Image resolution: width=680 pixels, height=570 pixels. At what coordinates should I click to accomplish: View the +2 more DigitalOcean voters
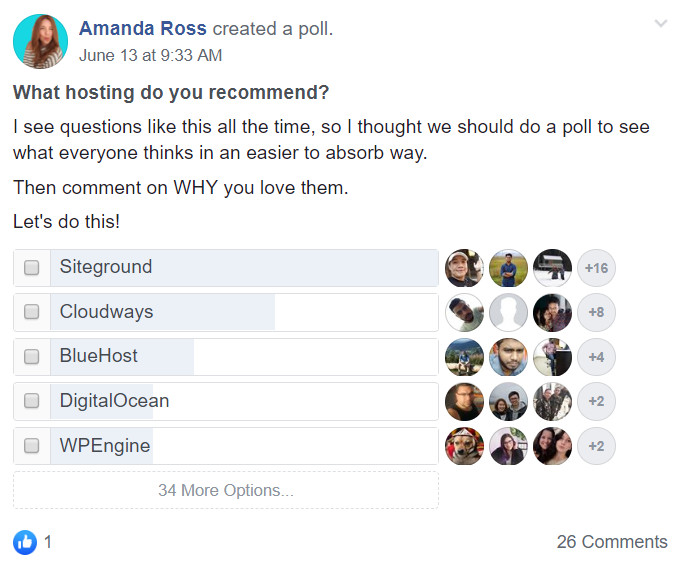[597, 401]
